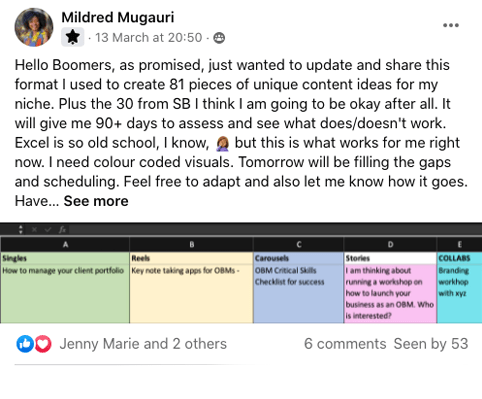
Task: Open the three-dot post options menu
Action: click(x=451, y=25)
